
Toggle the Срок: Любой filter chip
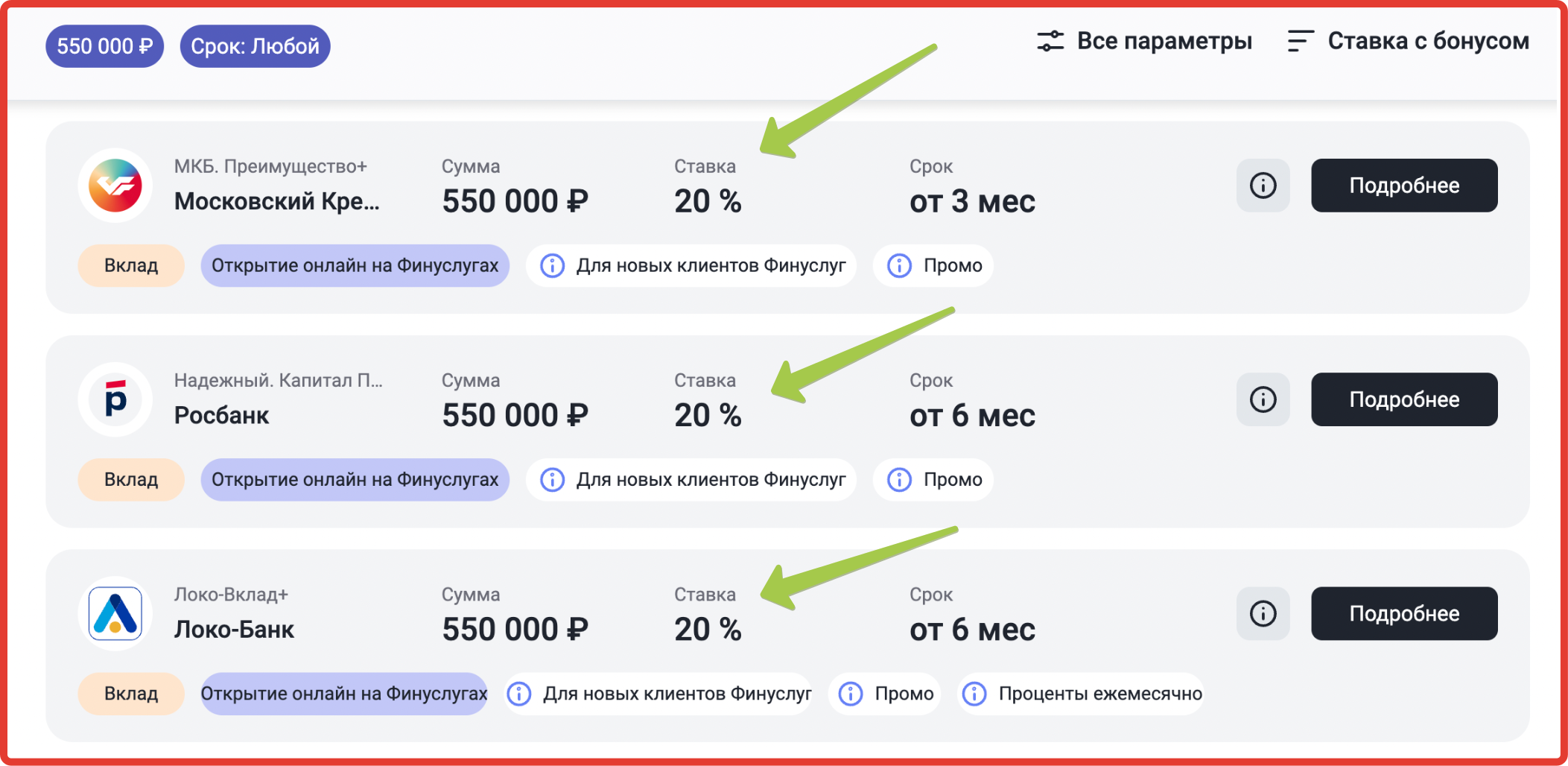(x=255, y=46)
